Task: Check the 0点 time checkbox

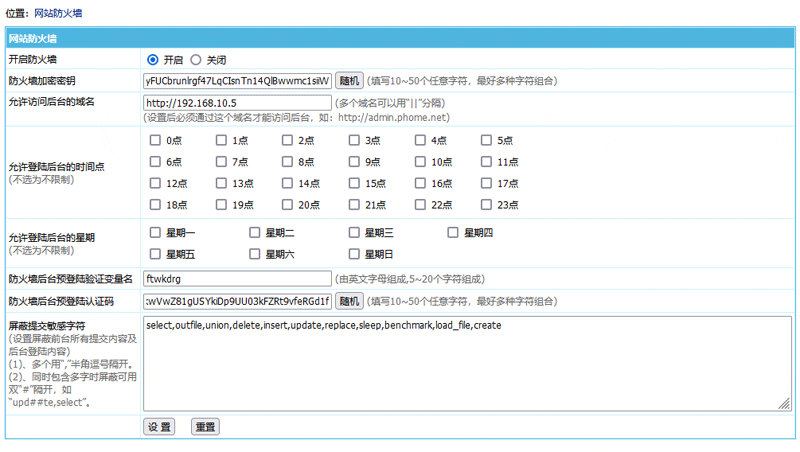Action: 155,140
